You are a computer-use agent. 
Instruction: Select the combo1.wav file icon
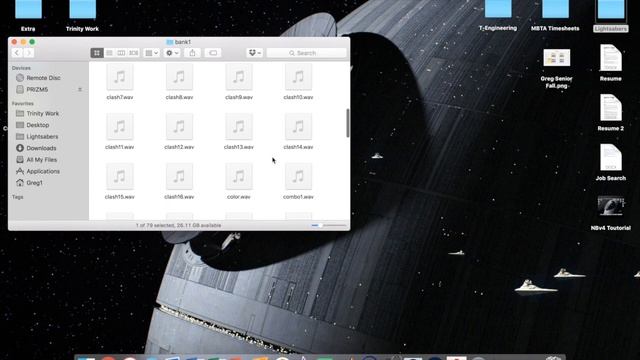tap(298, 177)
